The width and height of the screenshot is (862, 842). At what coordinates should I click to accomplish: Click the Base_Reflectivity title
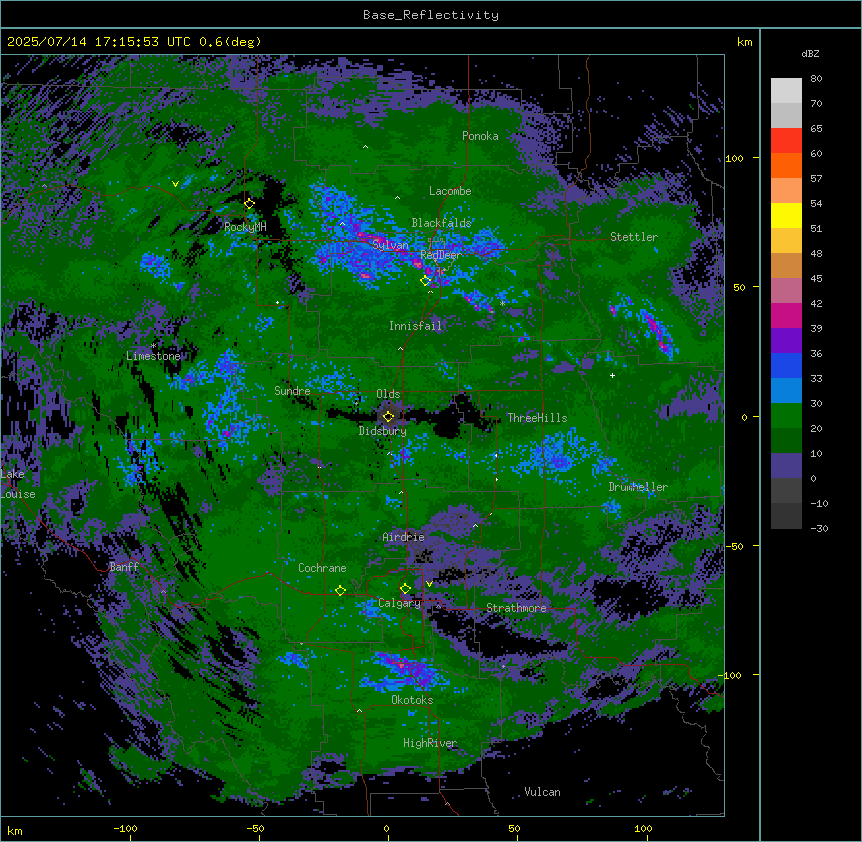pos(431,15)
